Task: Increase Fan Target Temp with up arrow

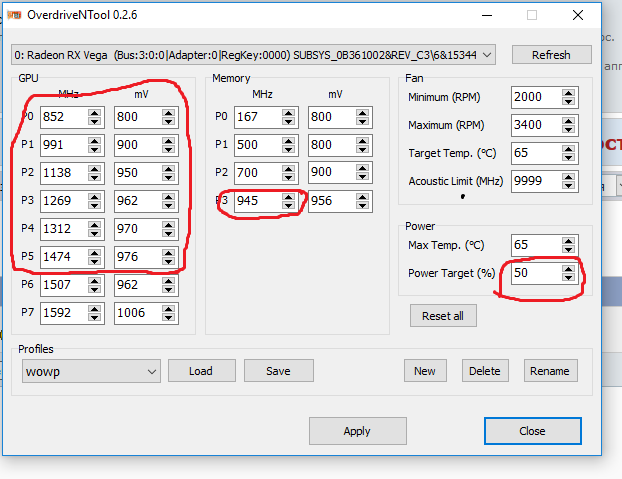Action: pyautogui.click(x=568, y=149)
